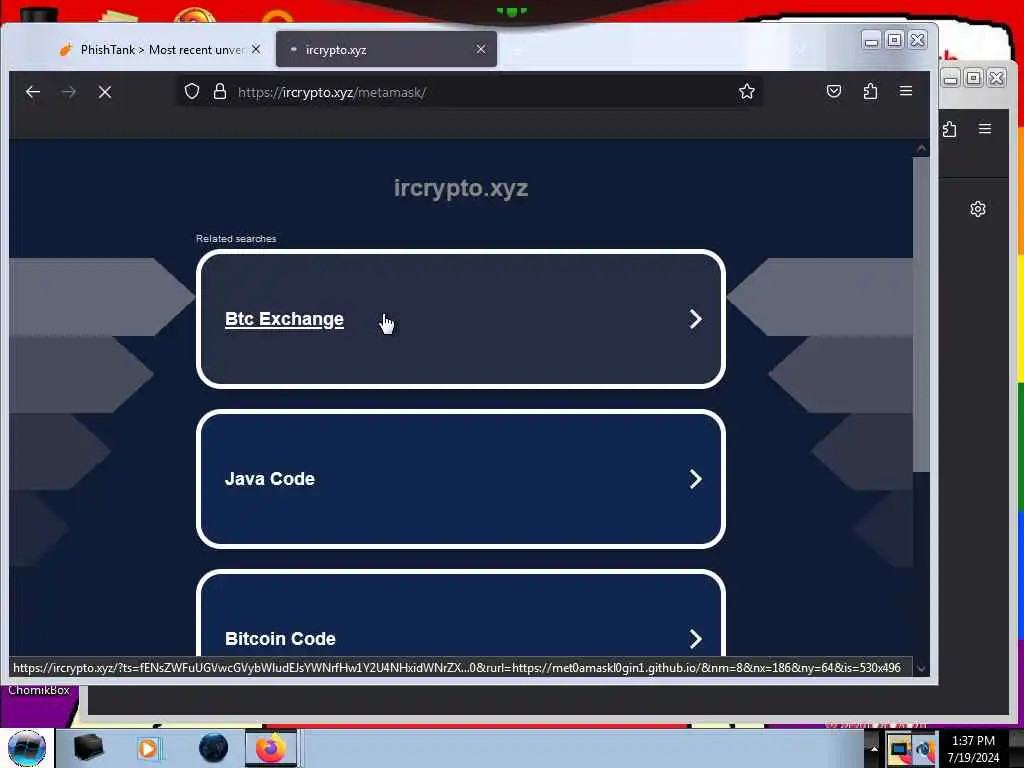
Task: Open front Firefox window's hamburger menu
Action: tap(906, 91)
